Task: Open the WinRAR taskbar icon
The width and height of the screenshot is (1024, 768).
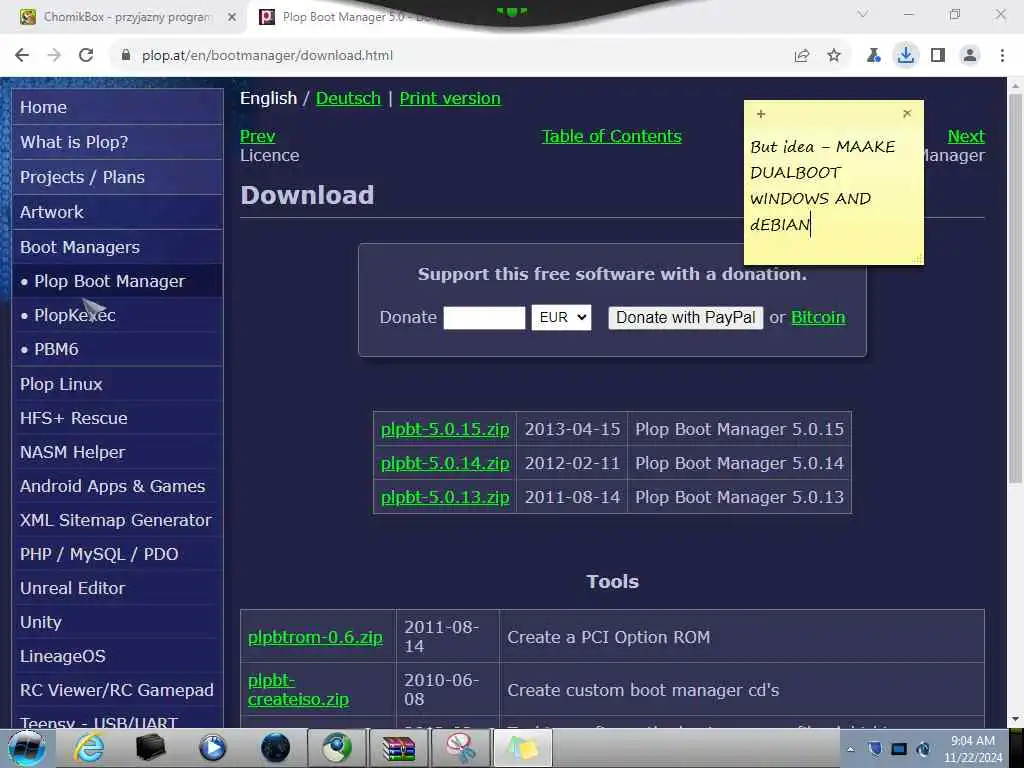Action: [x=399, y=748]
